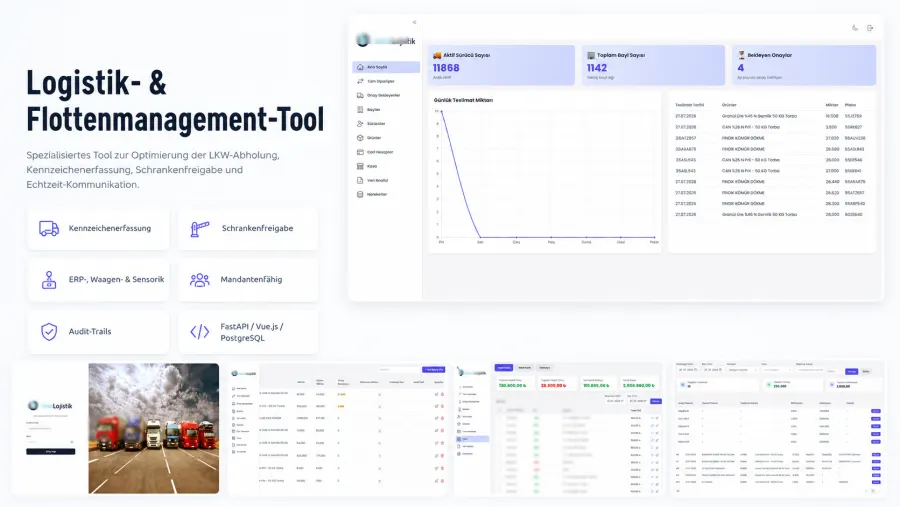Open Ana Sayfa home icon in sidebar
This screenshot has width=900, height=507.
[360, 67]
